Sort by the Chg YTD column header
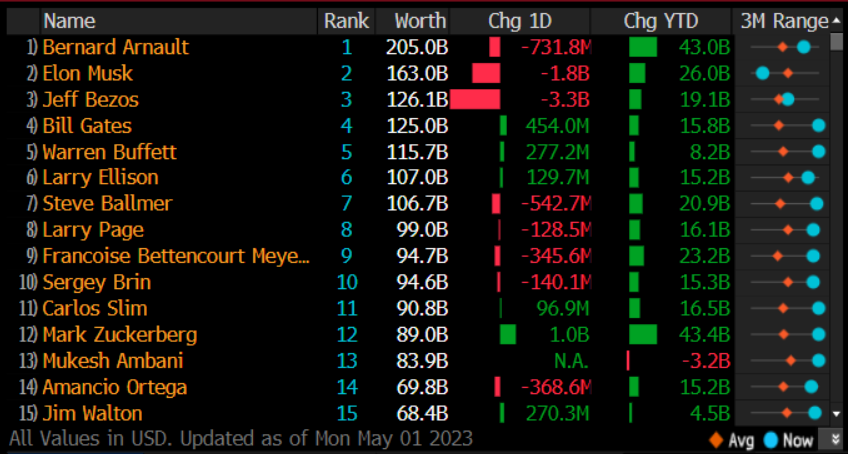This screenshot has height=454, width=848. [x=661, y=21]
